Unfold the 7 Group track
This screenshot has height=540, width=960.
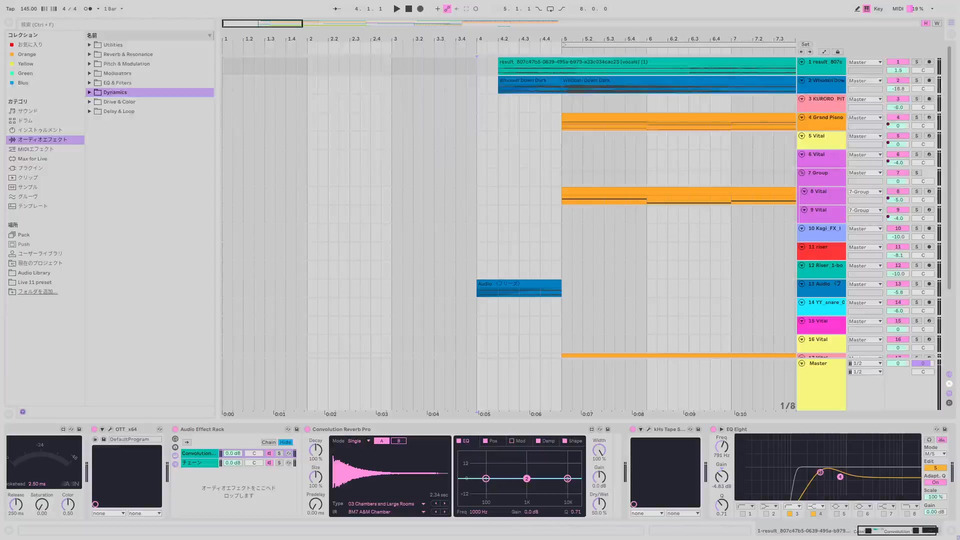[802, 173]
